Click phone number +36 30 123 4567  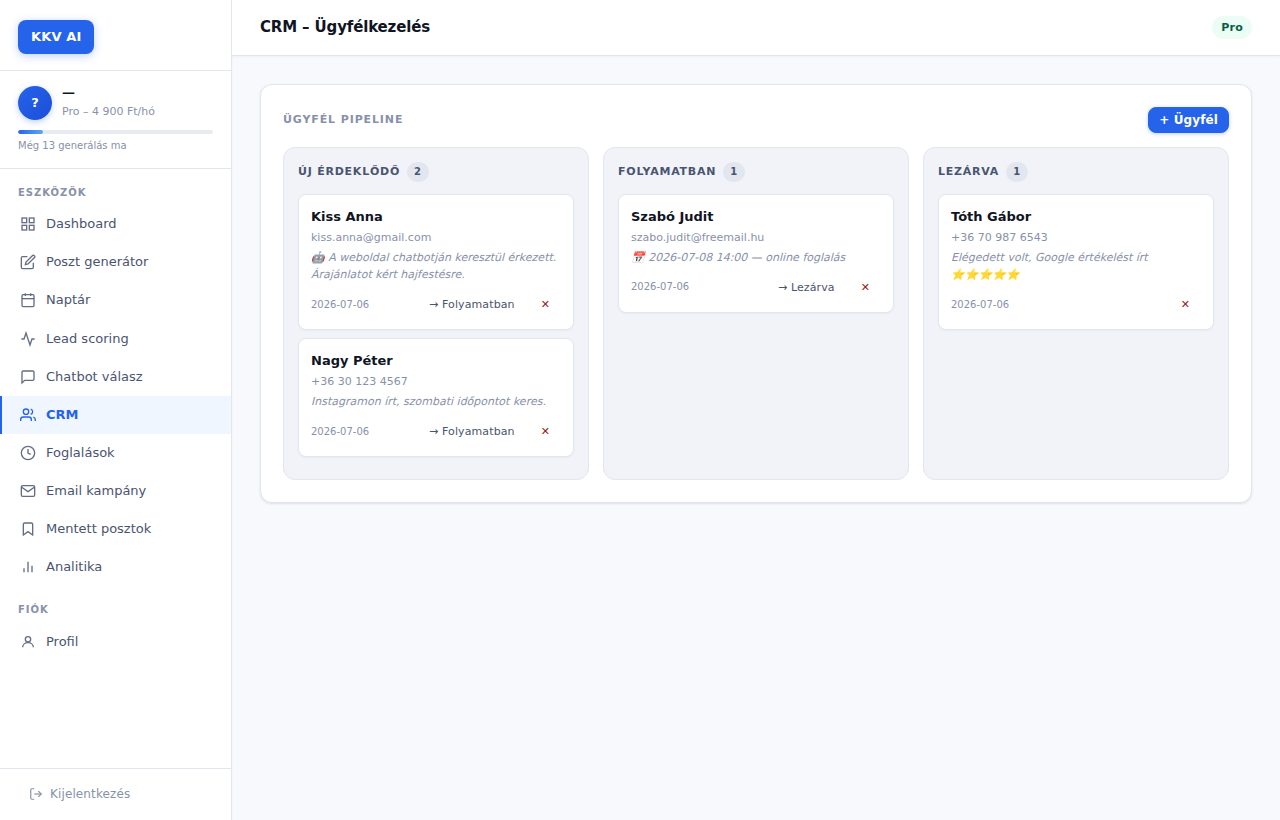coord(359,382)
